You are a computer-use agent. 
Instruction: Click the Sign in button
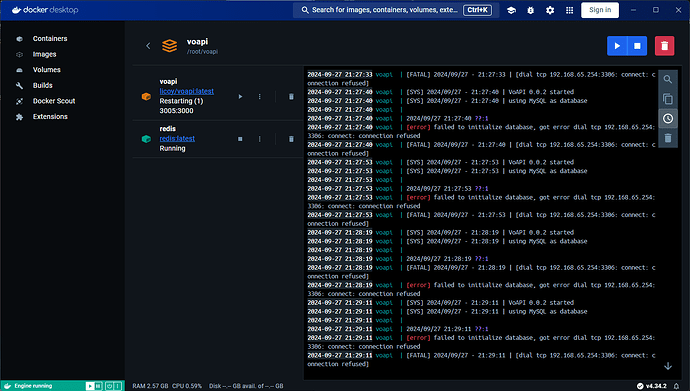tap(600, 10)
